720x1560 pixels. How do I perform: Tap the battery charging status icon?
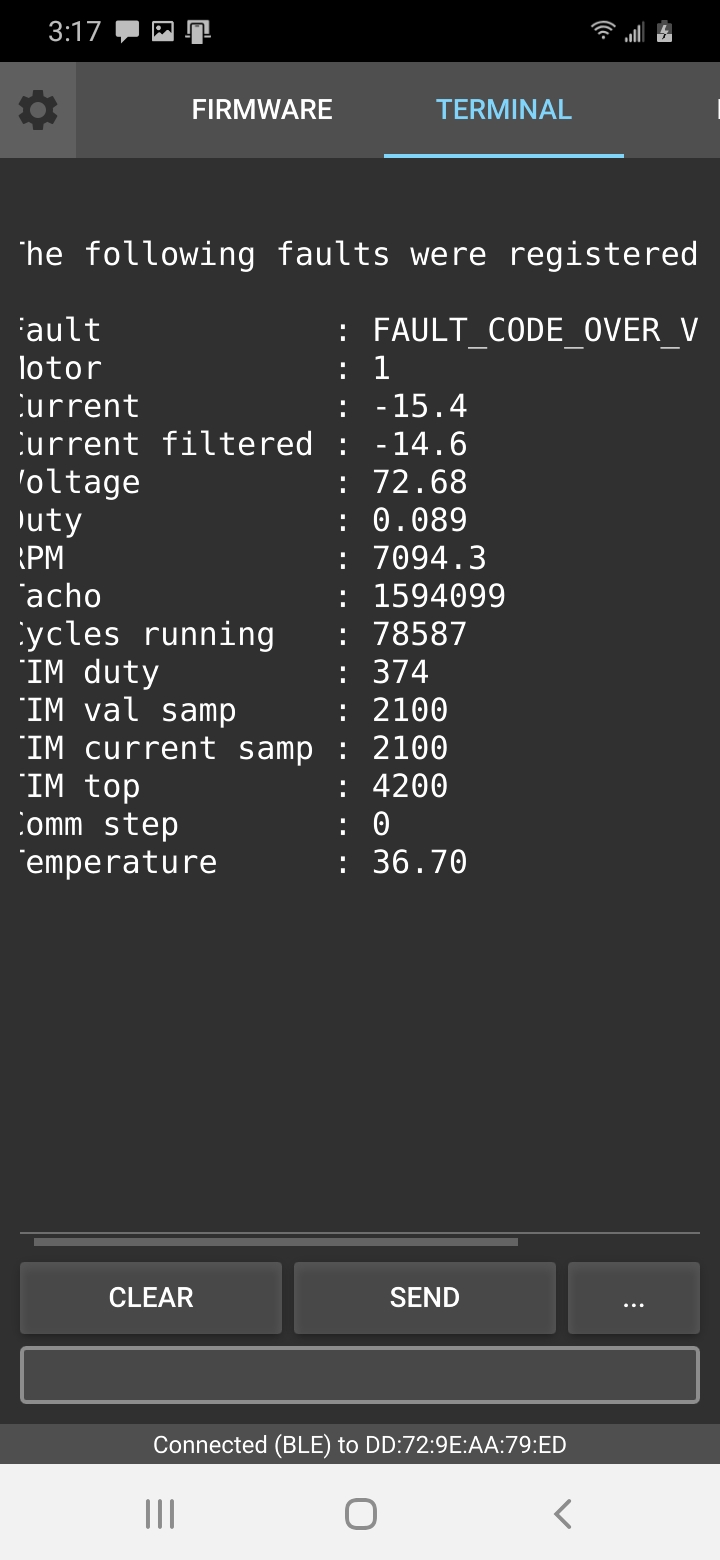665,31
